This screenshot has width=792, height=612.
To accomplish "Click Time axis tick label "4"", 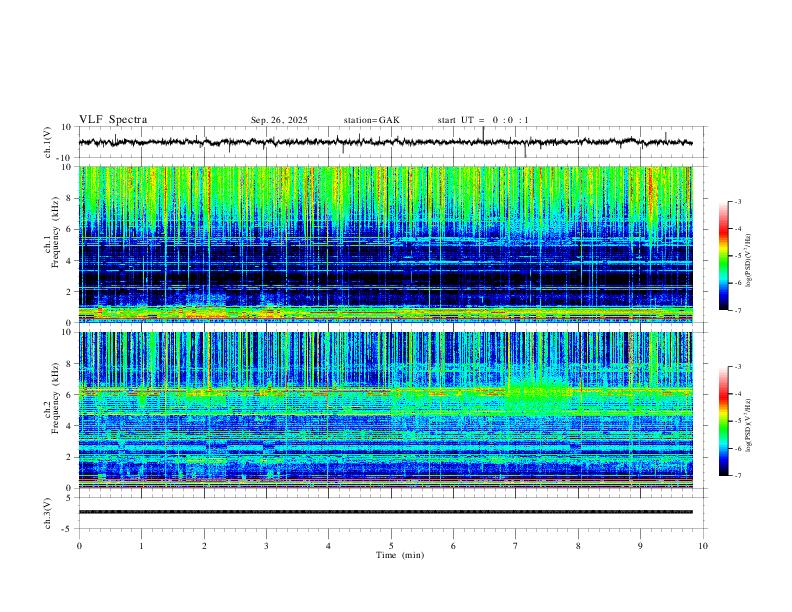I will pyautogui.click(x=329, y=546).
